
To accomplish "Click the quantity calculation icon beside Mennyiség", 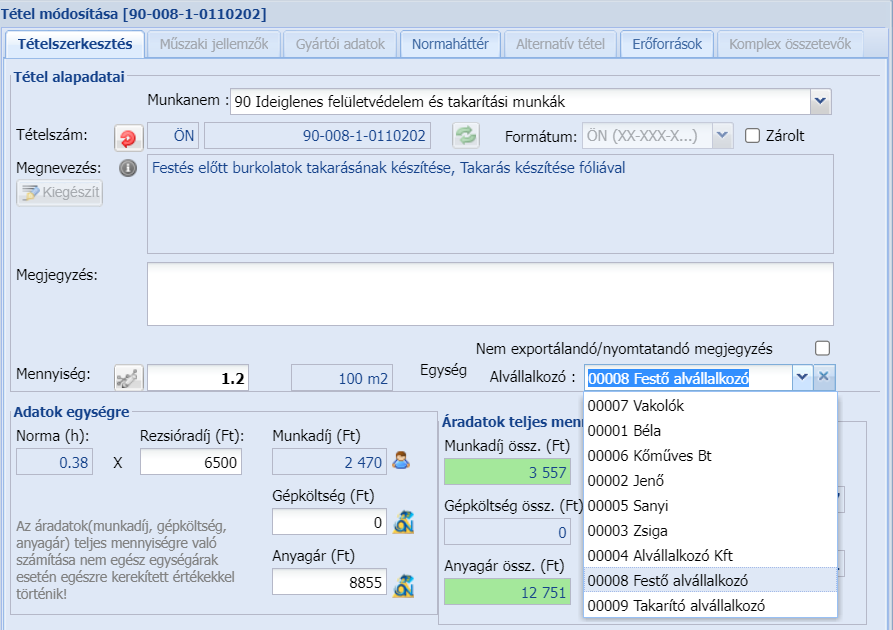I will [x=129, y=377].
